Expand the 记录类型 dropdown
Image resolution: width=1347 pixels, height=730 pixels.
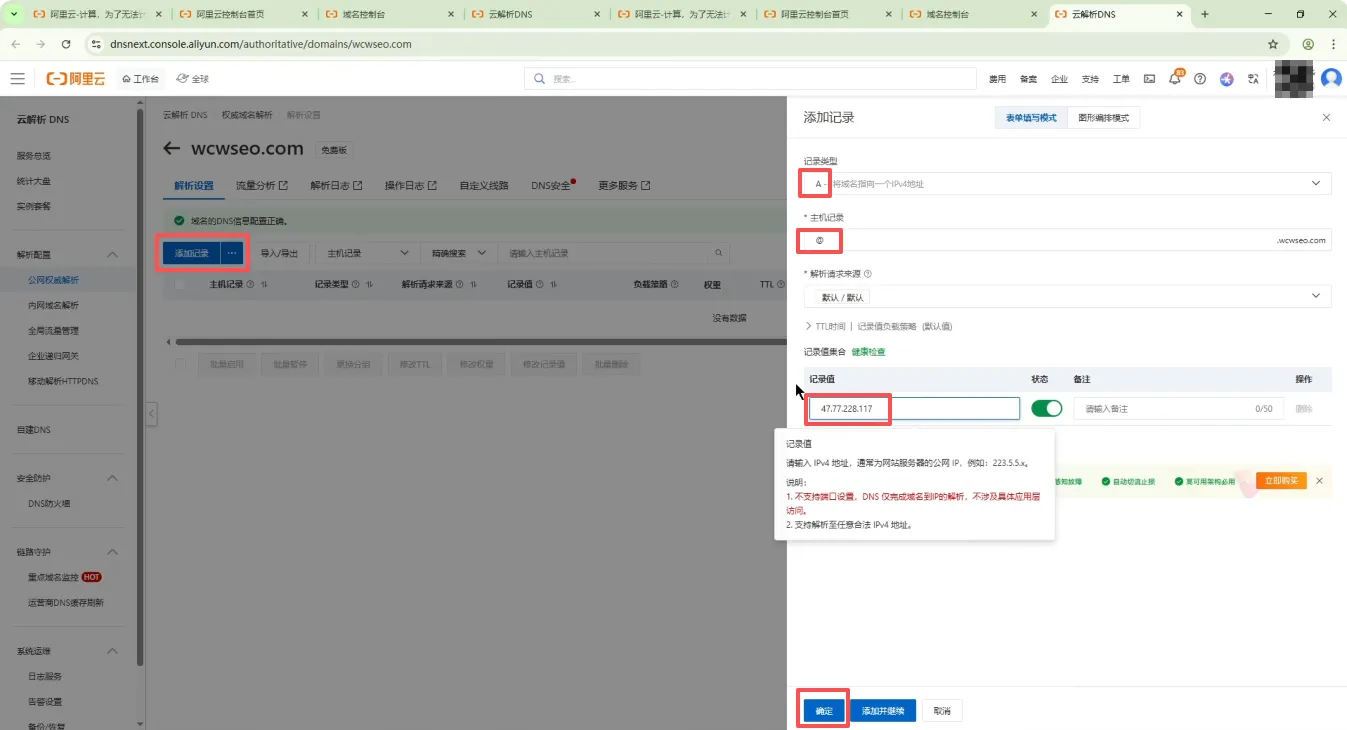(1067, 184)
